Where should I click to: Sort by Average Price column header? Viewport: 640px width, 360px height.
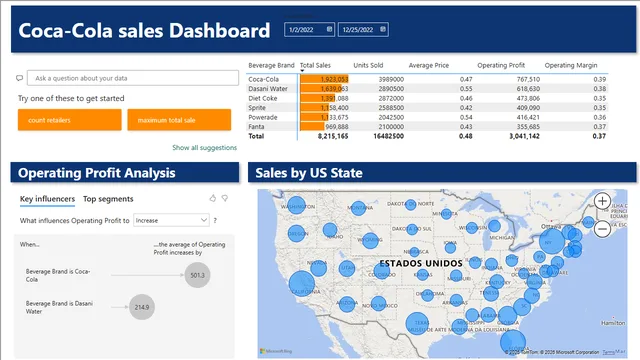pos(429,65)
